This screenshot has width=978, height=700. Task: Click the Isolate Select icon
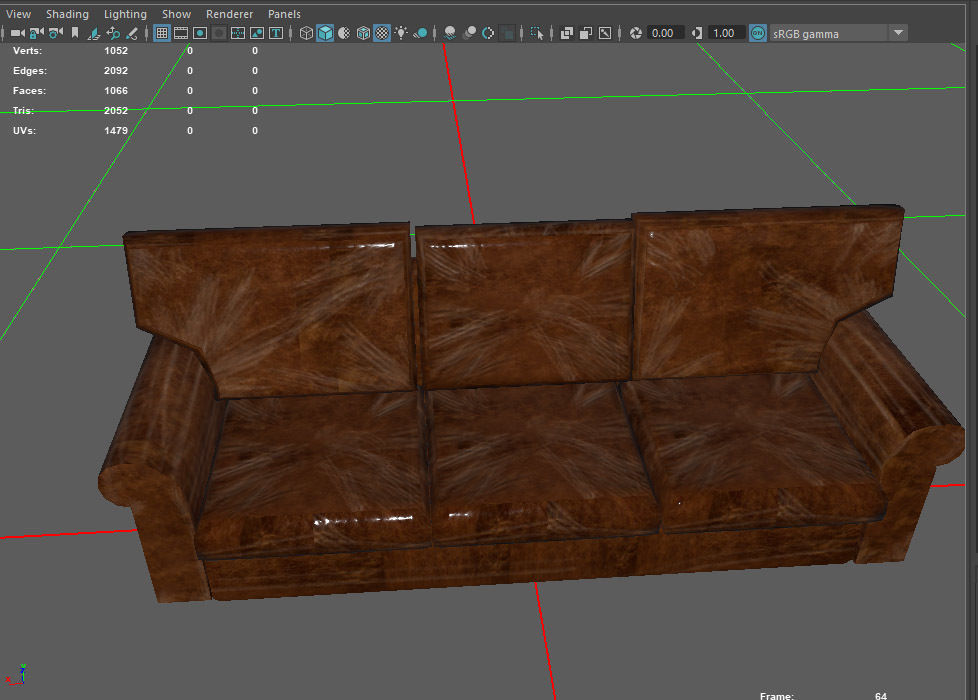(536, 33)
